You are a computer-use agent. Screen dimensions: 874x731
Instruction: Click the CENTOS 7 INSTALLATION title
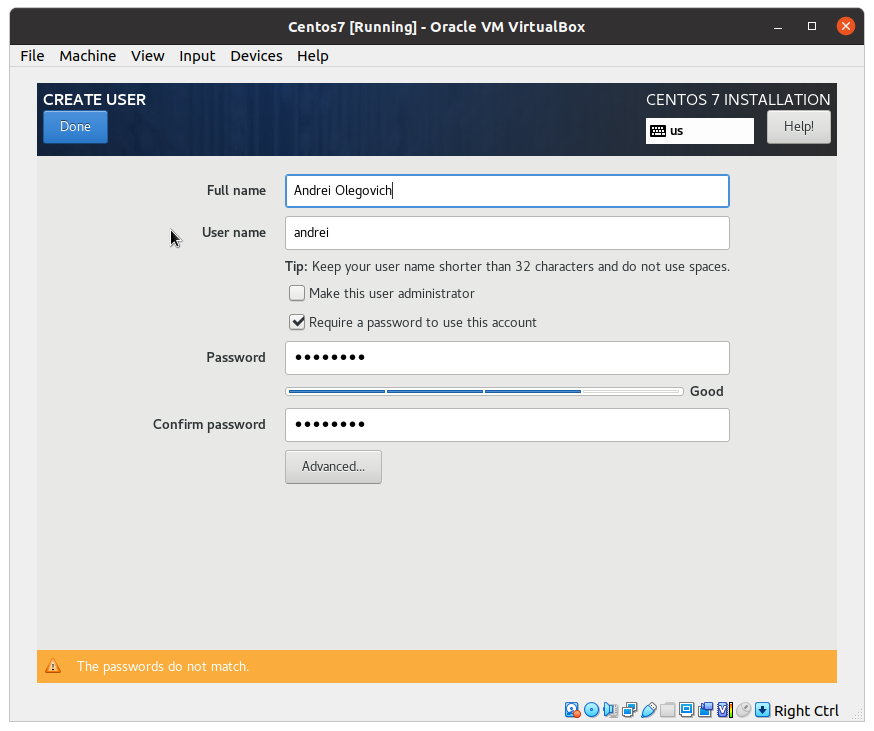738,99
